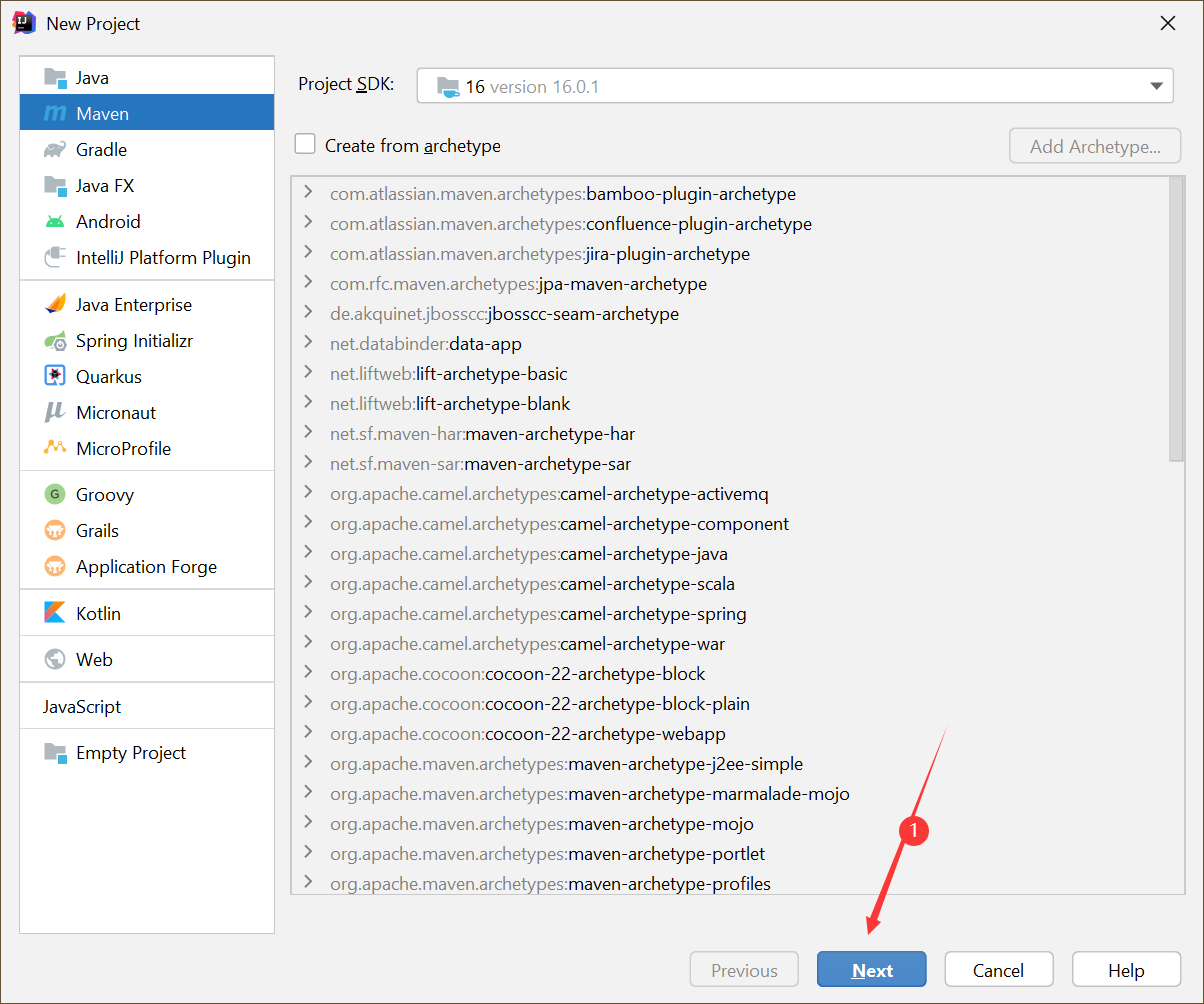The height and width of the screenshot is (1004, 1204).
Task: Close the New Project dialog
Action: tap(1167, 24)
